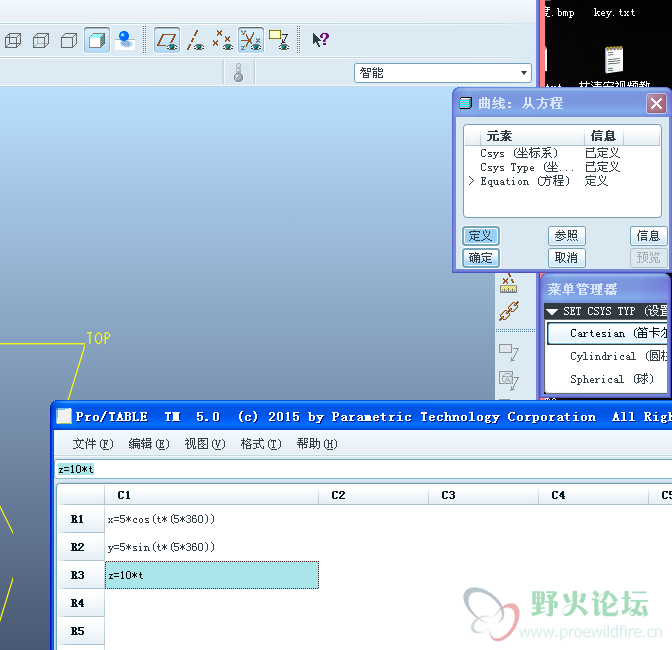Select row header R1

click(x=81, y=519)
